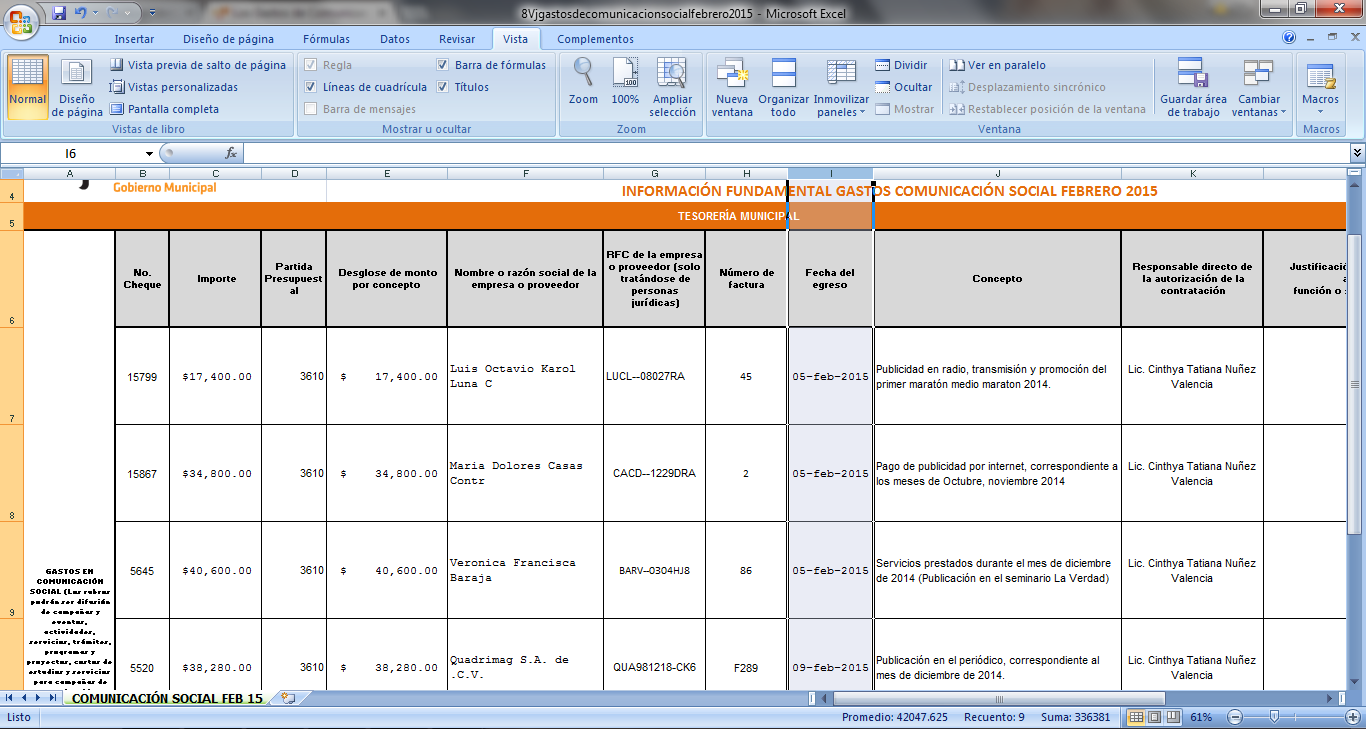Viewport: 1366px width, 729px height.
Task: Open Vista previa de salto de página
Action: point(198,65)
